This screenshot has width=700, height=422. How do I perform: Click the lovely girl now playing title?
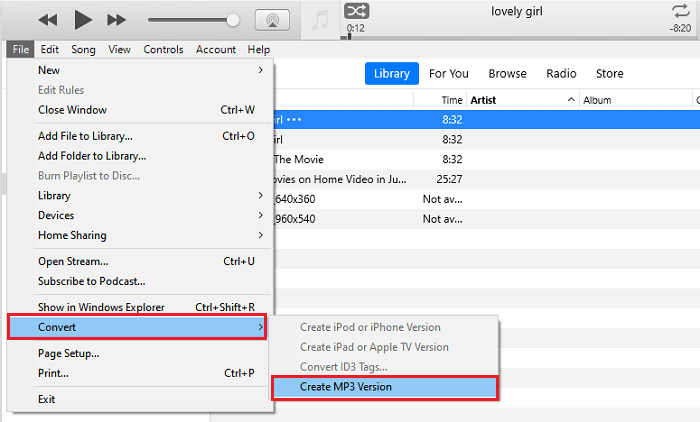(517, 12)
